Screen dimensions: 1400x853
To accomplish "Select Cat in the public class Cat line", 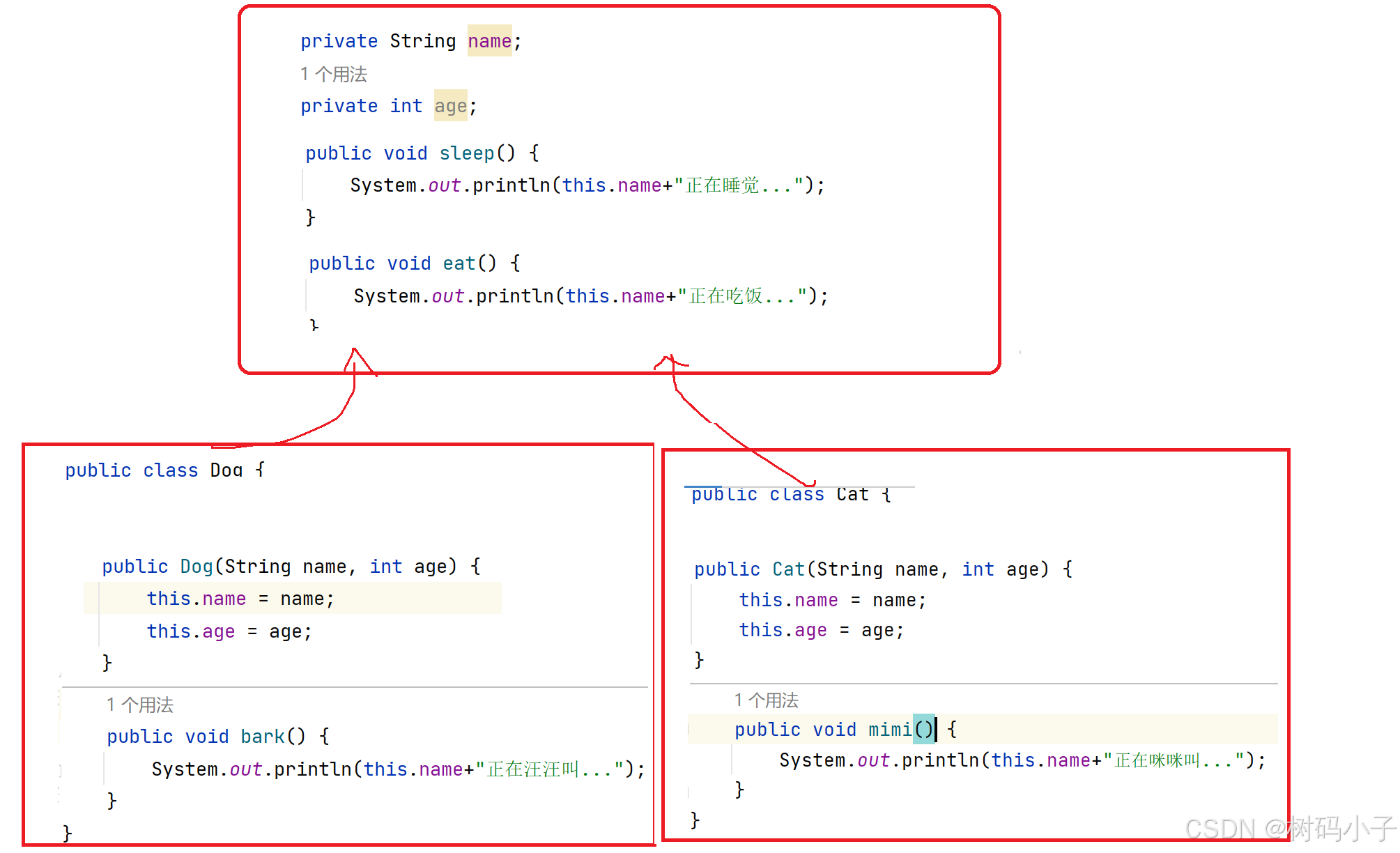I will click(x=852, y=494).
